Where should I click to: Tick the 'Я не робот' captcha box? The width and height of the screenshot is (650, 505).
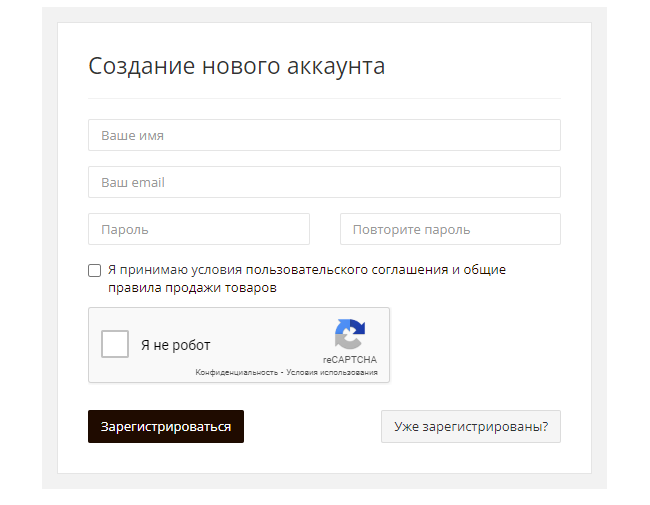[115, 344]
